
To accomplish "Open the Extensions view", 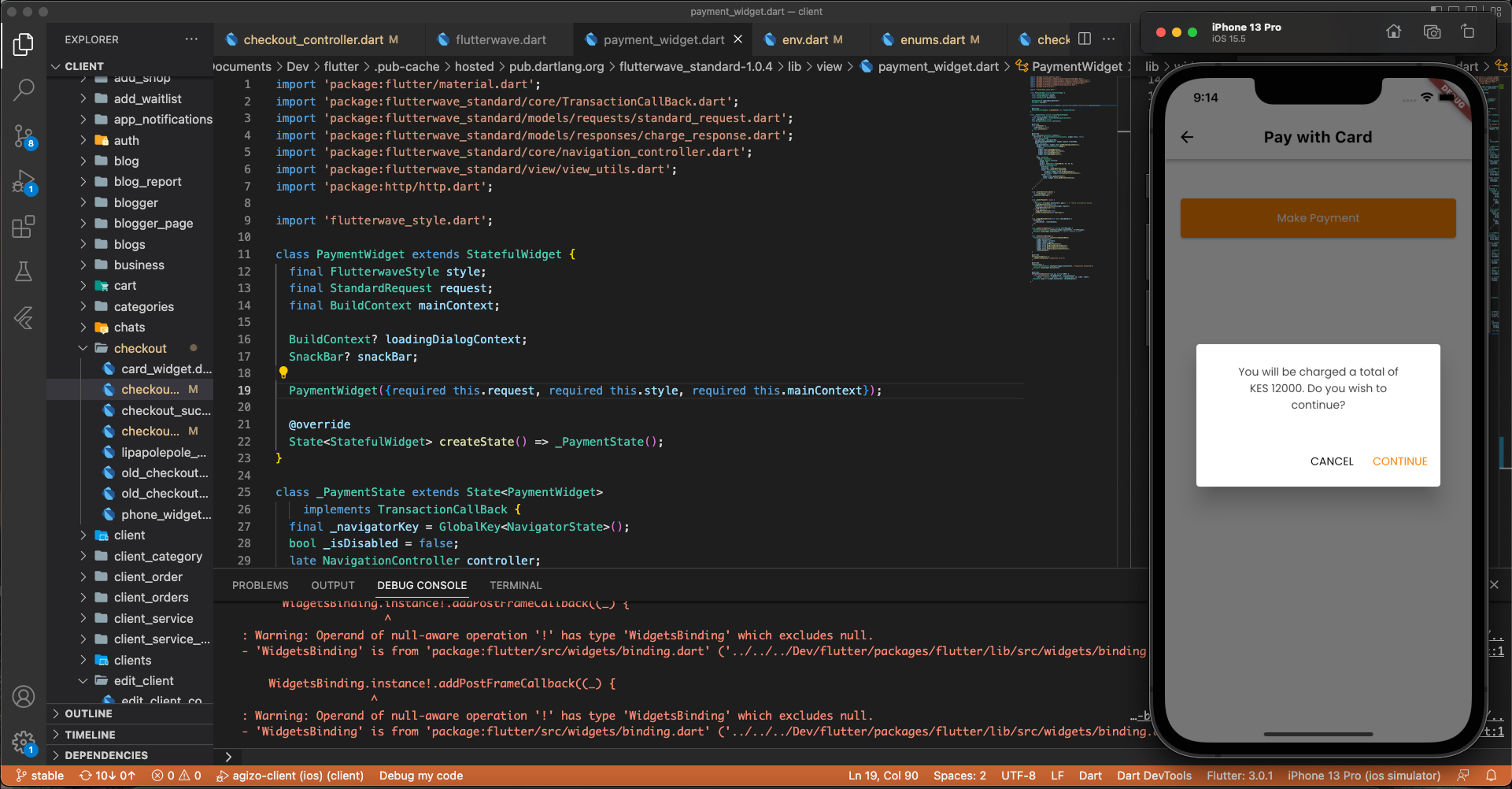I will 24,226.
